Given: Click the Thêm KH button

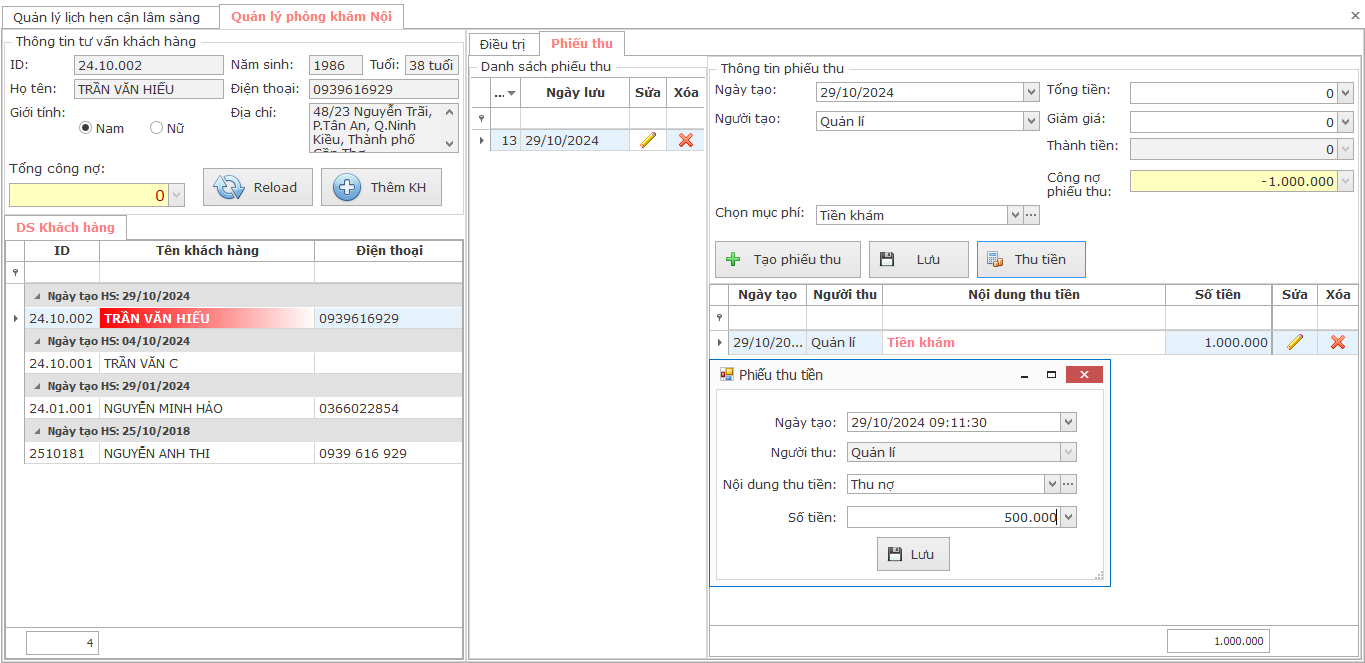Looking at the screenshot, I should (381, 187).
